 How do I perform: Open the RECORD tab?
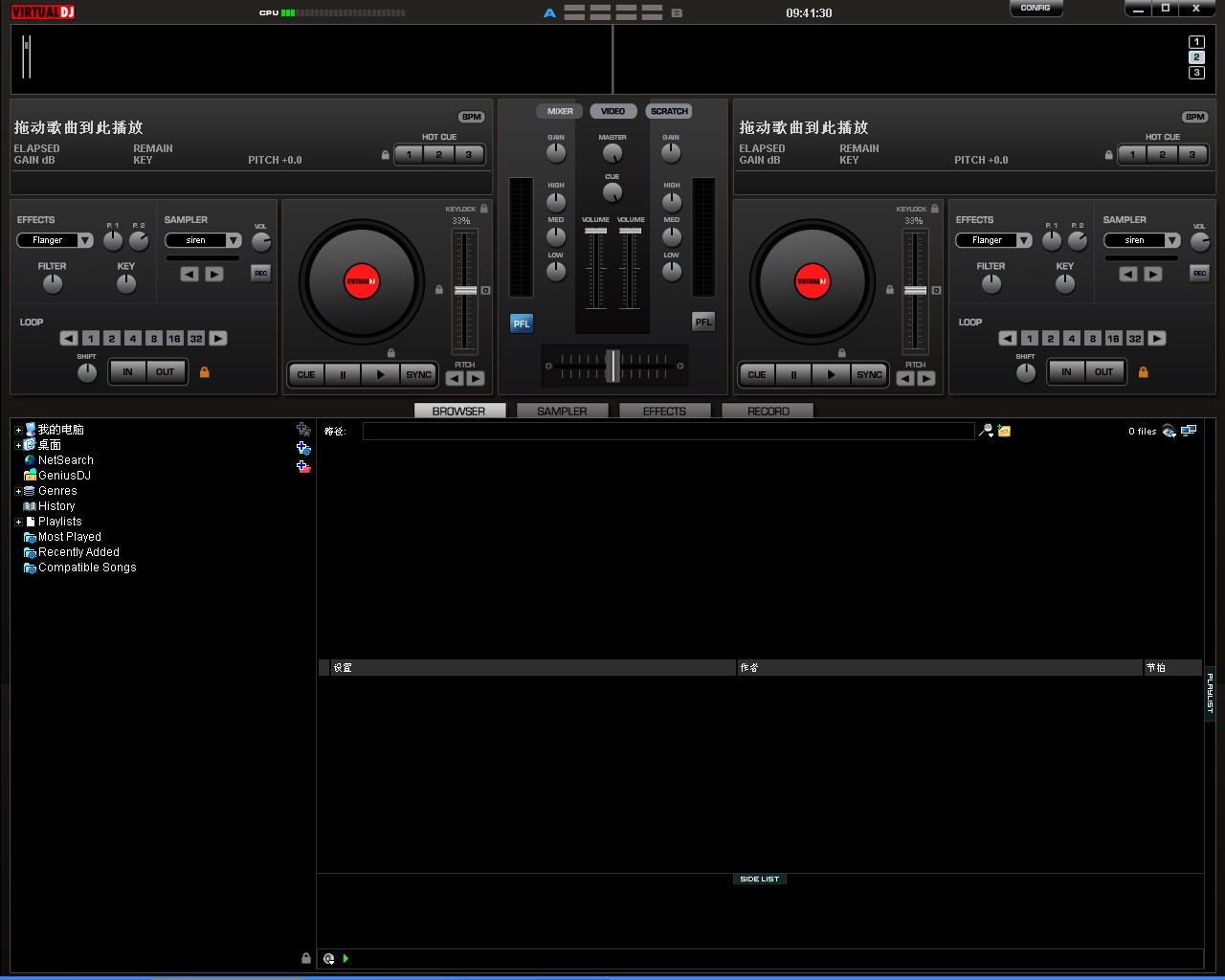point(768,411)
